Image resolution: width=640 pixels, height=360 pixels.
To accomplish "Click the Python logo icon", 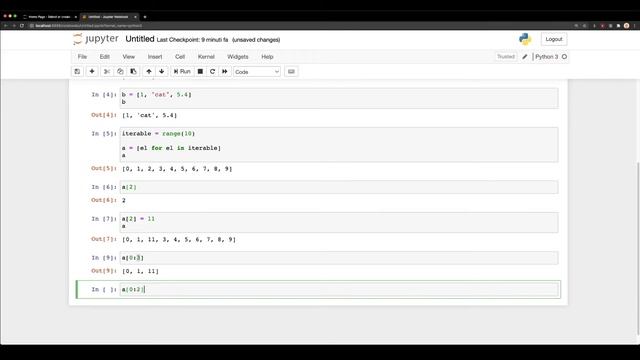I will click(525, 39).
